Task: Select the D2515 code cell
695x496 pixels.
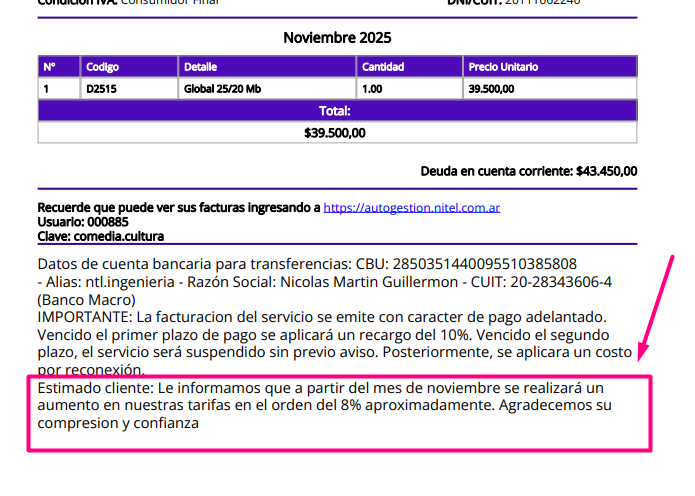Action: point(100,88)
